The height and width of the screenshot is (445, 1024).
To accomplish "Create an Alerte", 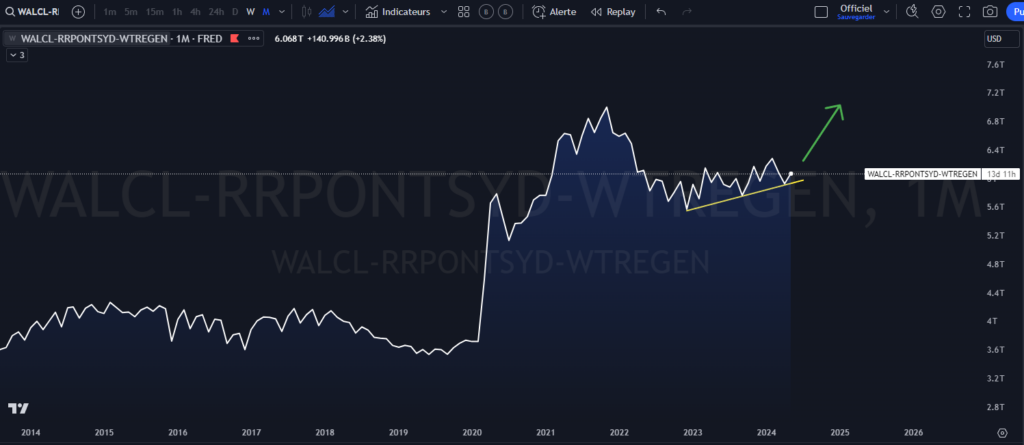I will [554, 12].
